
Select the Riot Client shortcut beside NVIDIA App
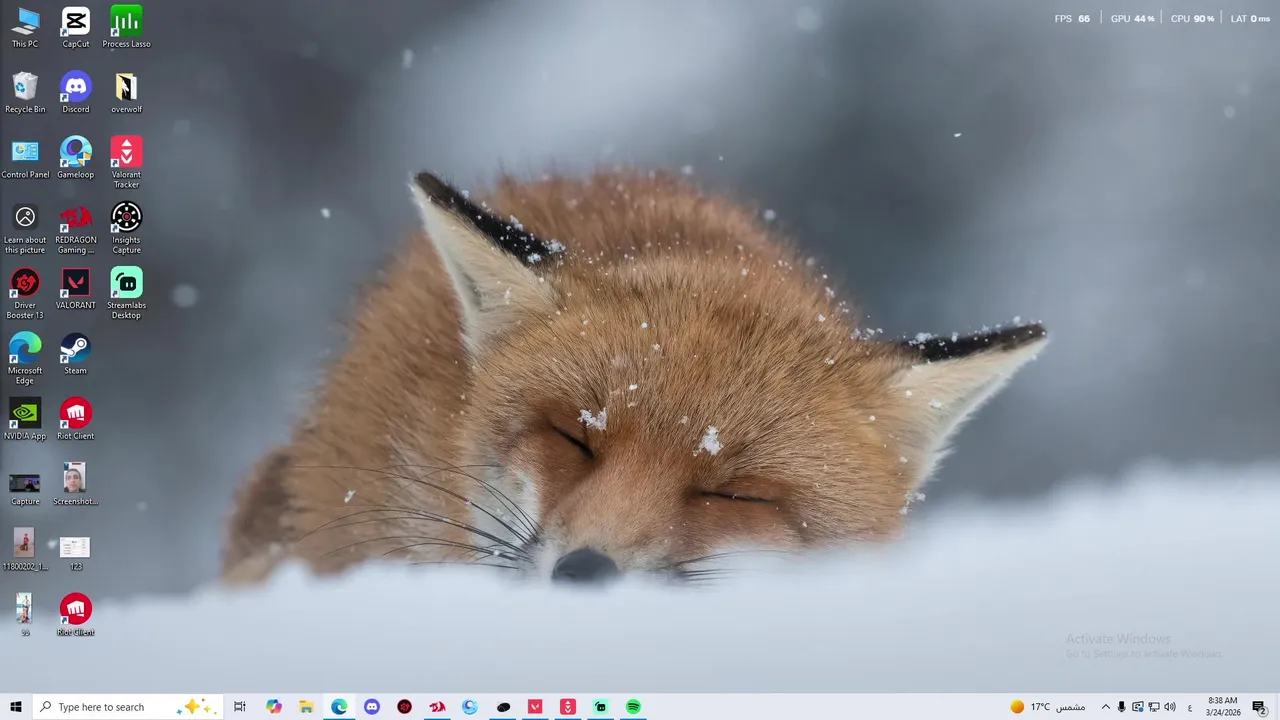(76, 420)
